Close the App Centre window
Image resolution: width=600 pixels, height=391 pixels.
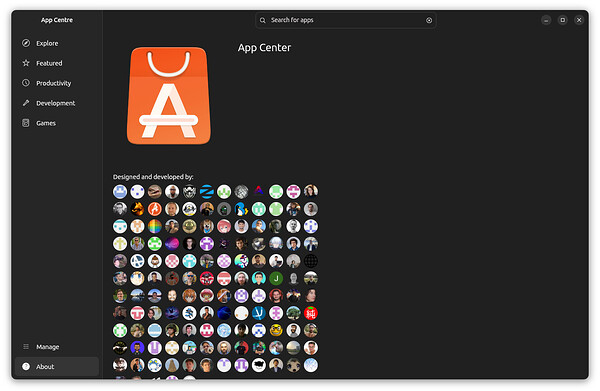click(579, 20)
